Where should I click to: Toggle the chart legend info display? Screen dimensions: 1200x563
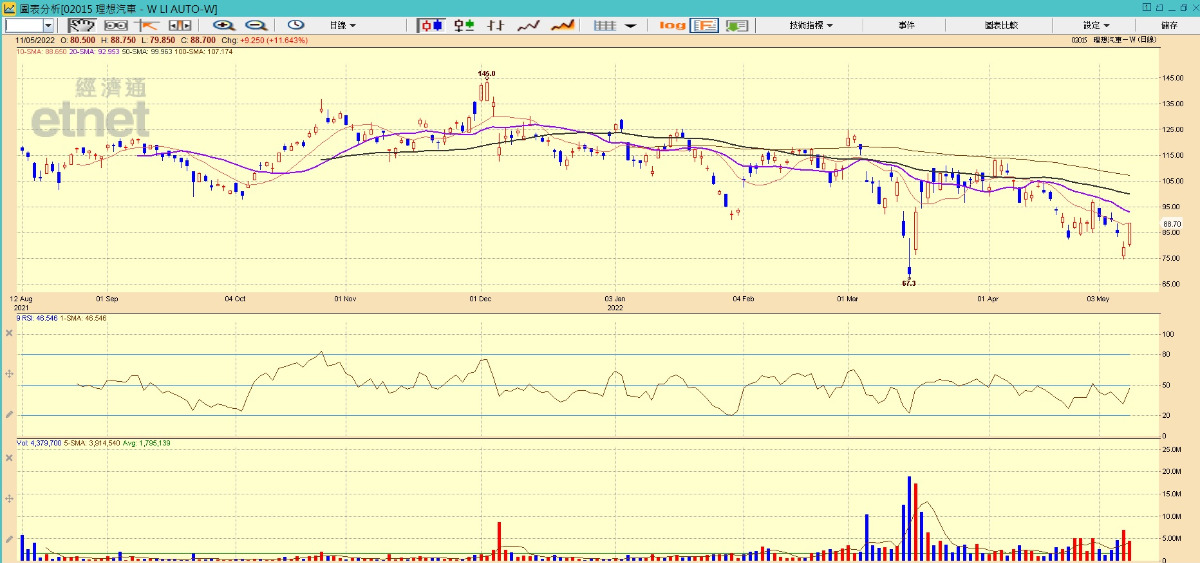[705, 25]
